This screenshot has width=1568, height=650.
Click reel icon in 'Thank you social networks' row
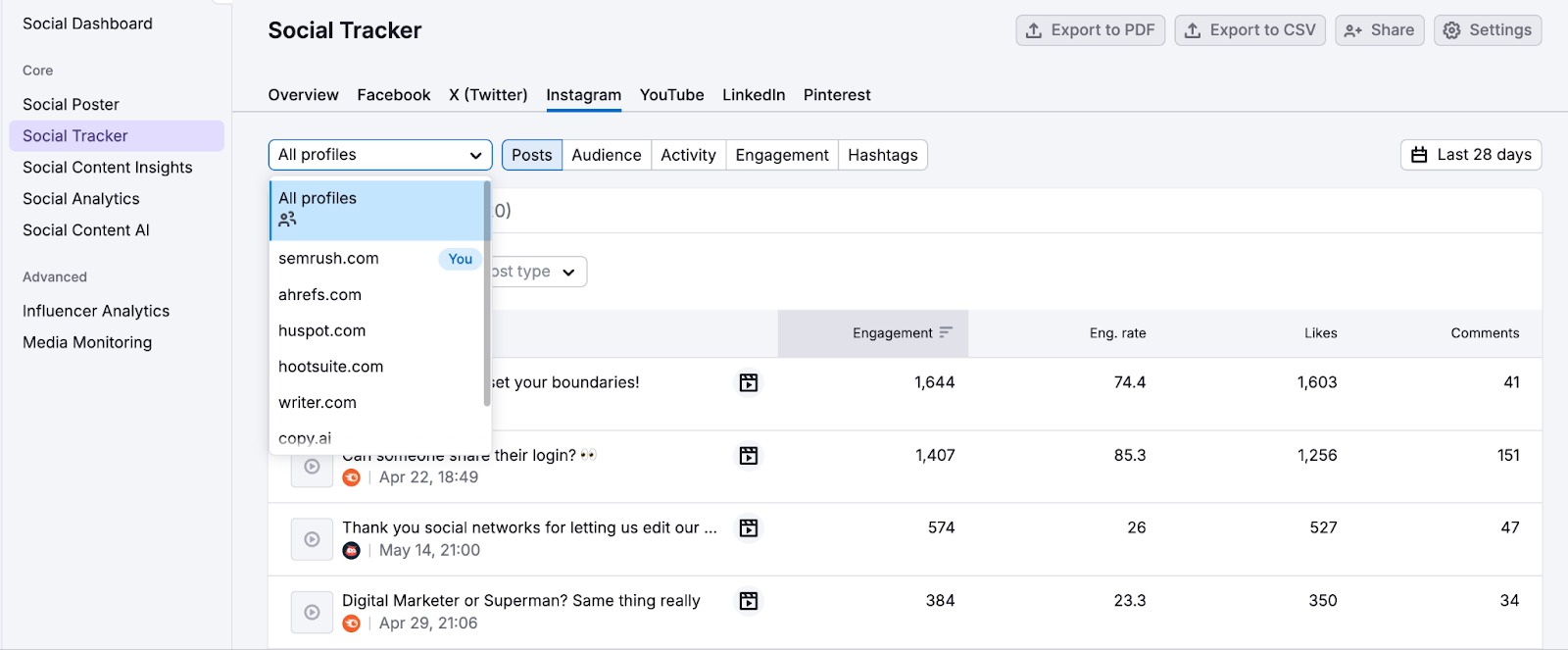(x=749, y=527)
